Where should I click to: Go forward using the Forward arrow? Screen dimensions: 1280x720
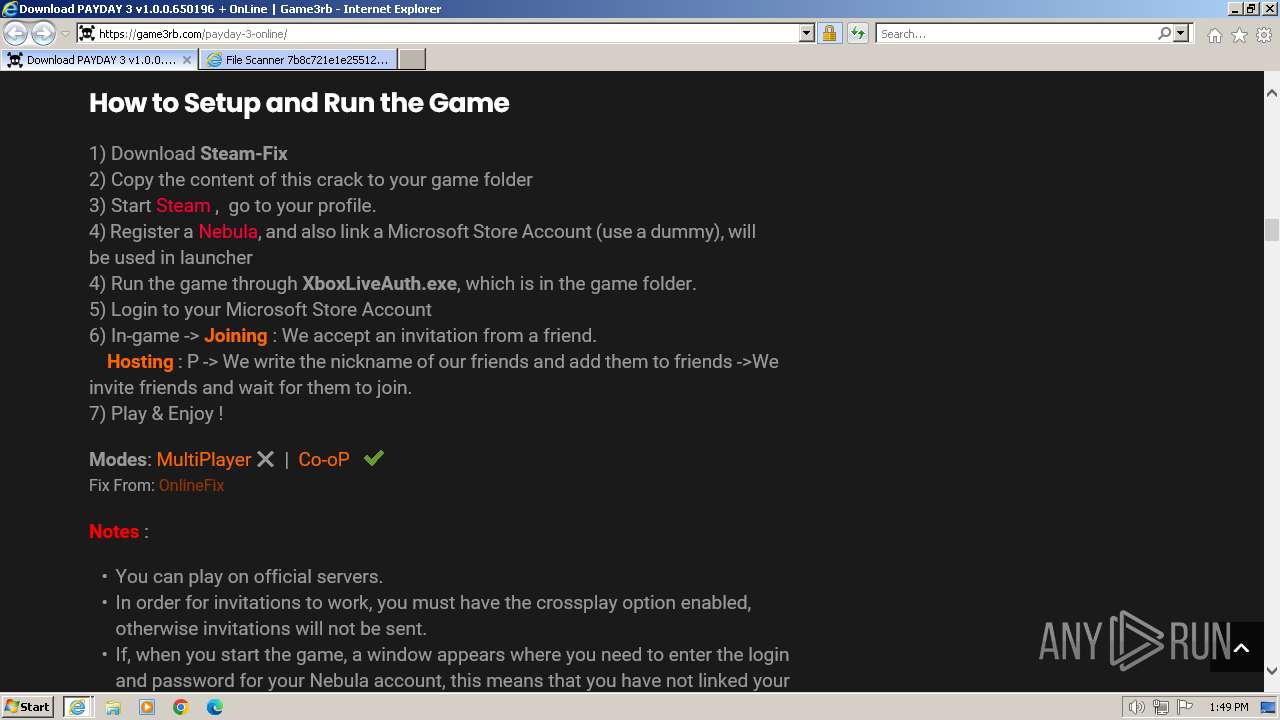[x=43, y=34]
